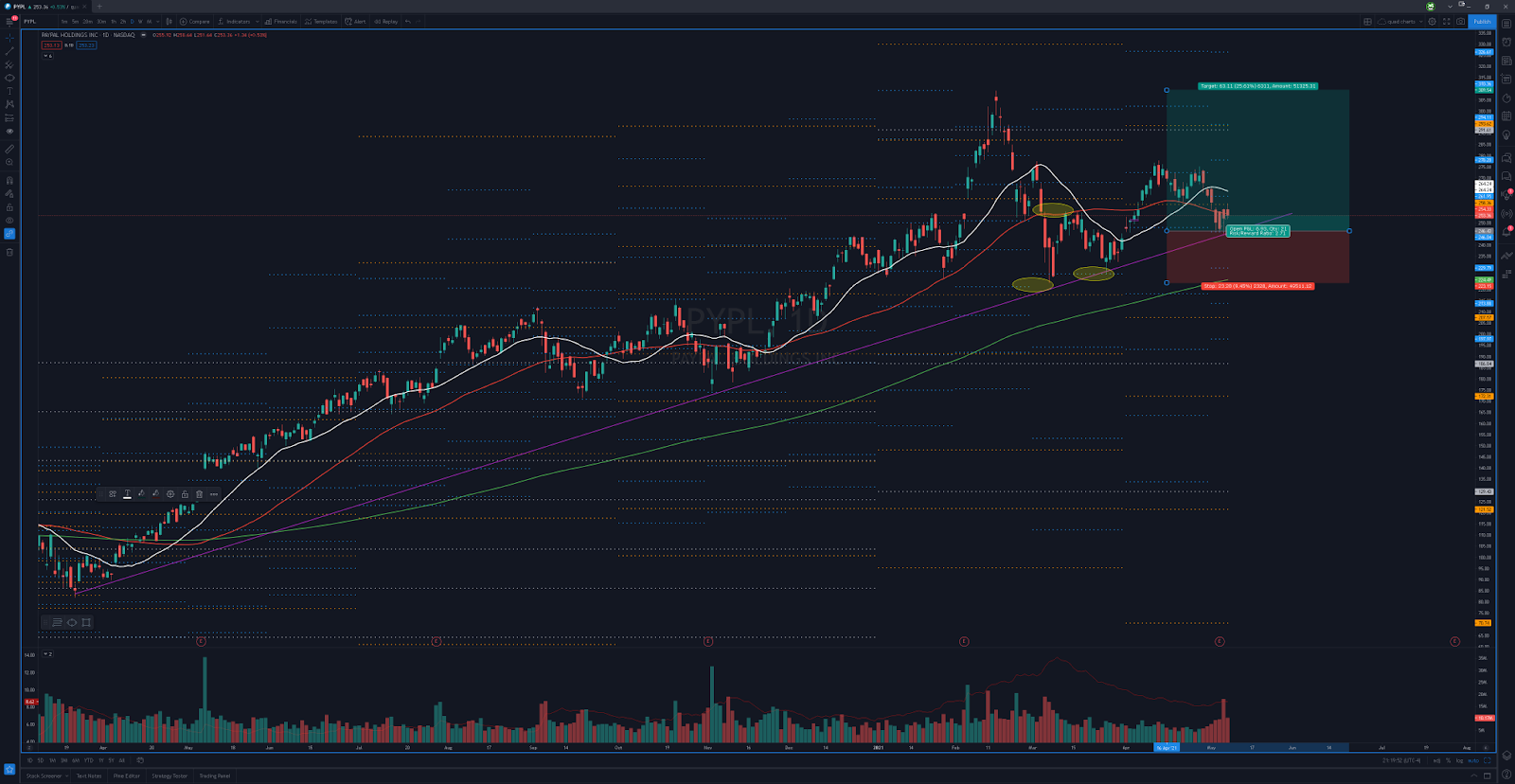Open the candle chart style selector
Image resolution: width=1515 pixels, height=784 pixels.
pos(169,22)
